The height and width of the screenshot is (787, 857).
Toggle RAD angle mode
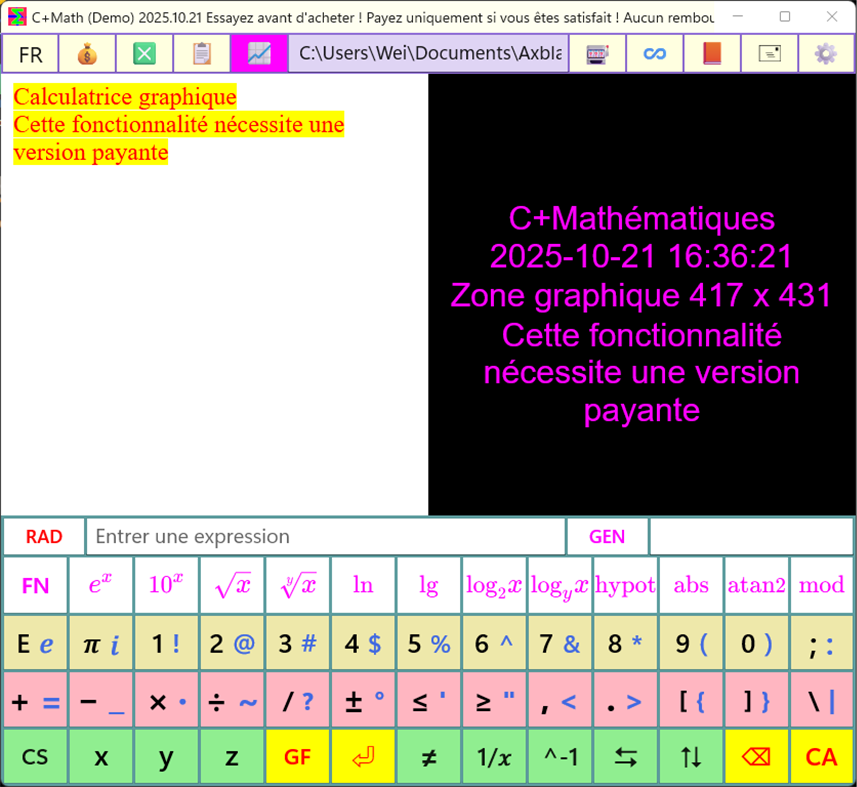click(43, 536)
